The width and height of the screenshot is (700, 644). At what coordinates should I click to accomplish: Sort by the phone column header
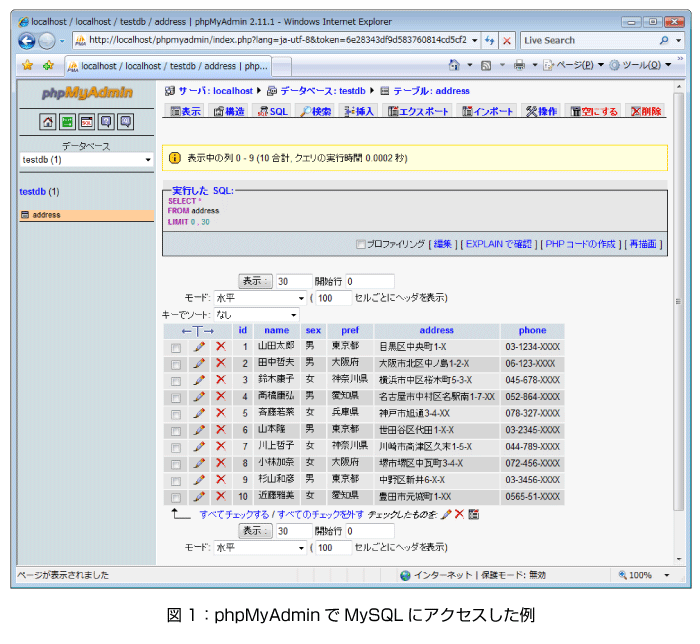click(532, 330)
